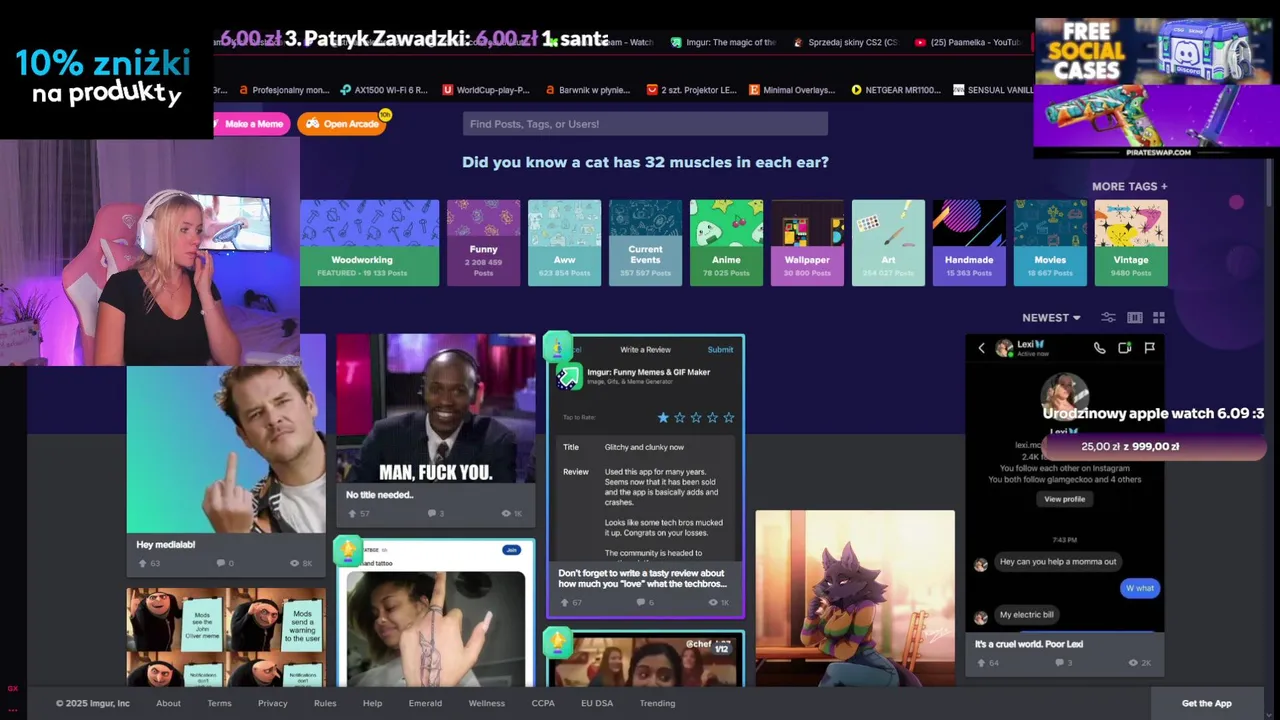Click the phone call icon in Lexi chat

1099,348
